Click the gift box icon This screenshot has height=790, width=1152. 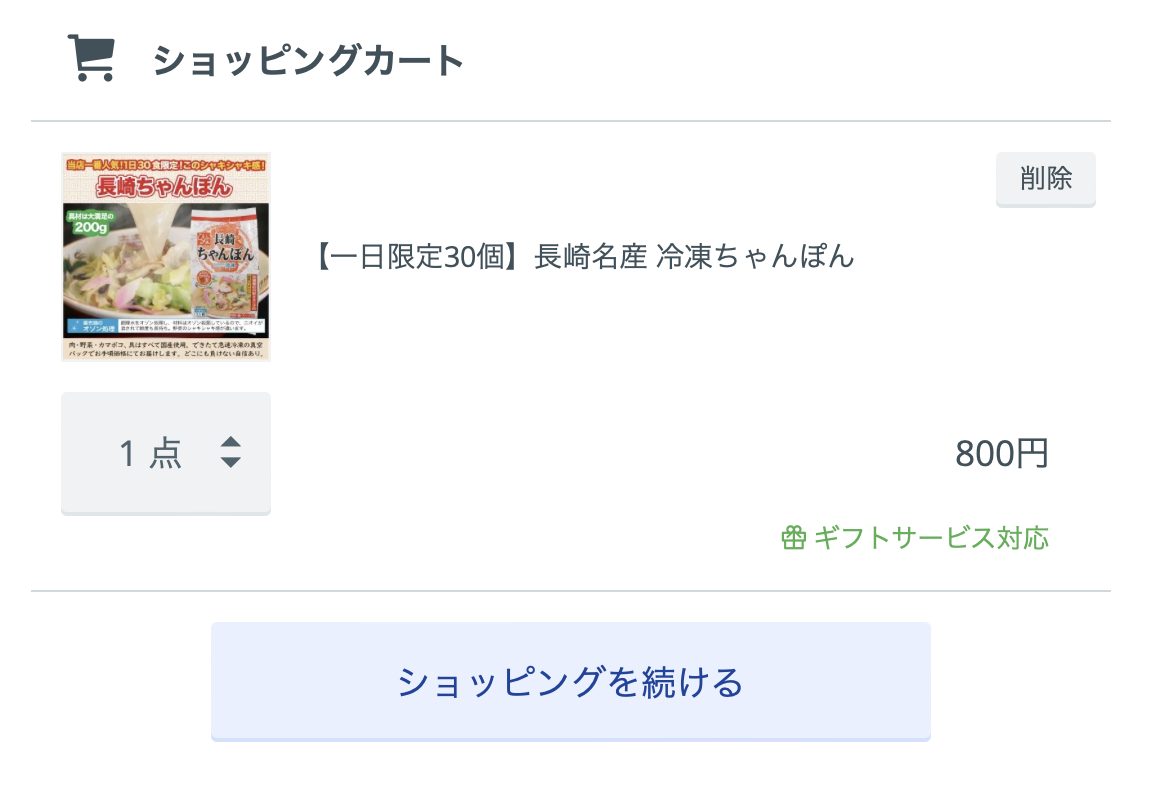tap(793, 538)
